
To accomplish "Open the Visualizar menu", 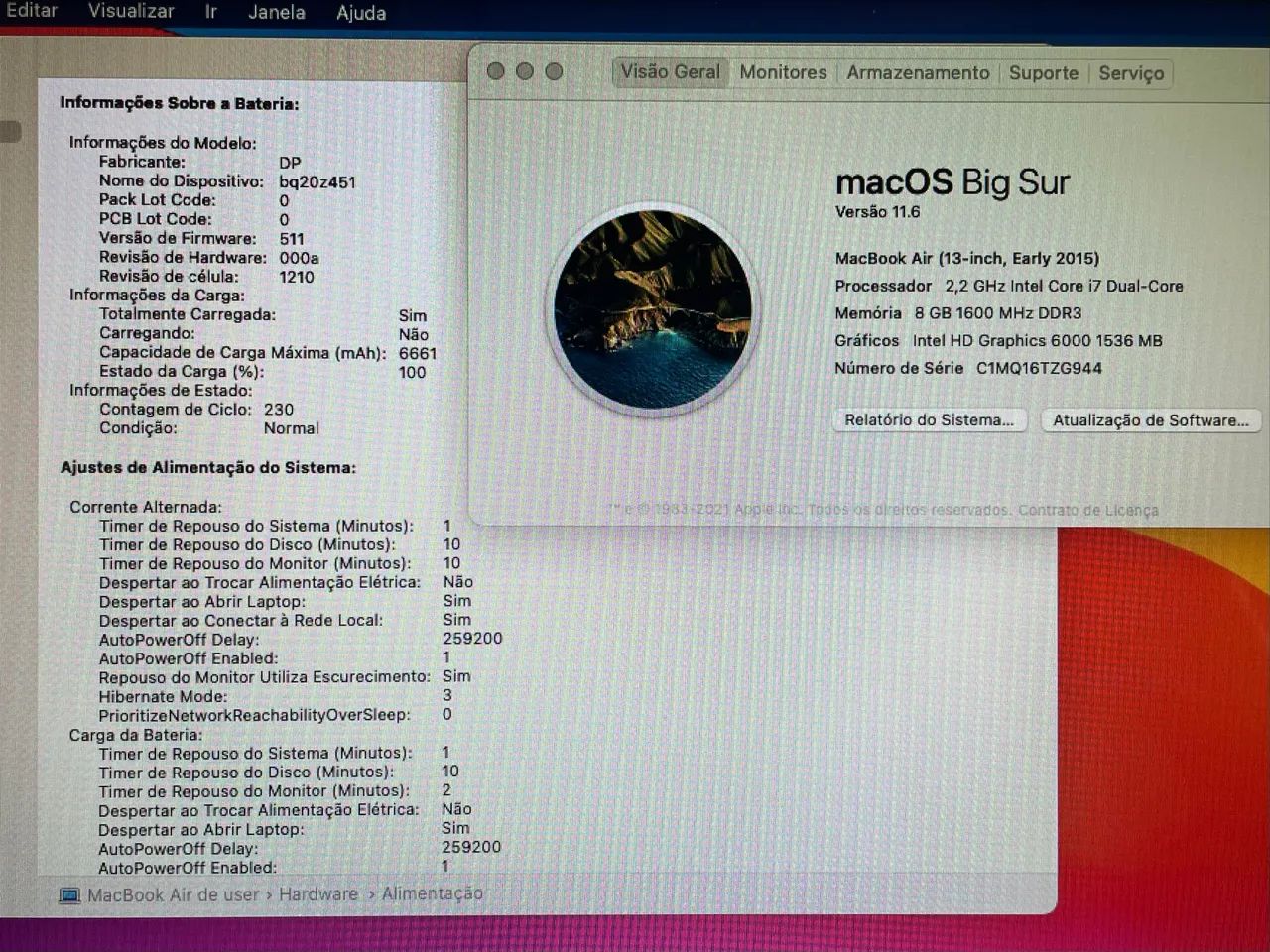I will point(131,11).
